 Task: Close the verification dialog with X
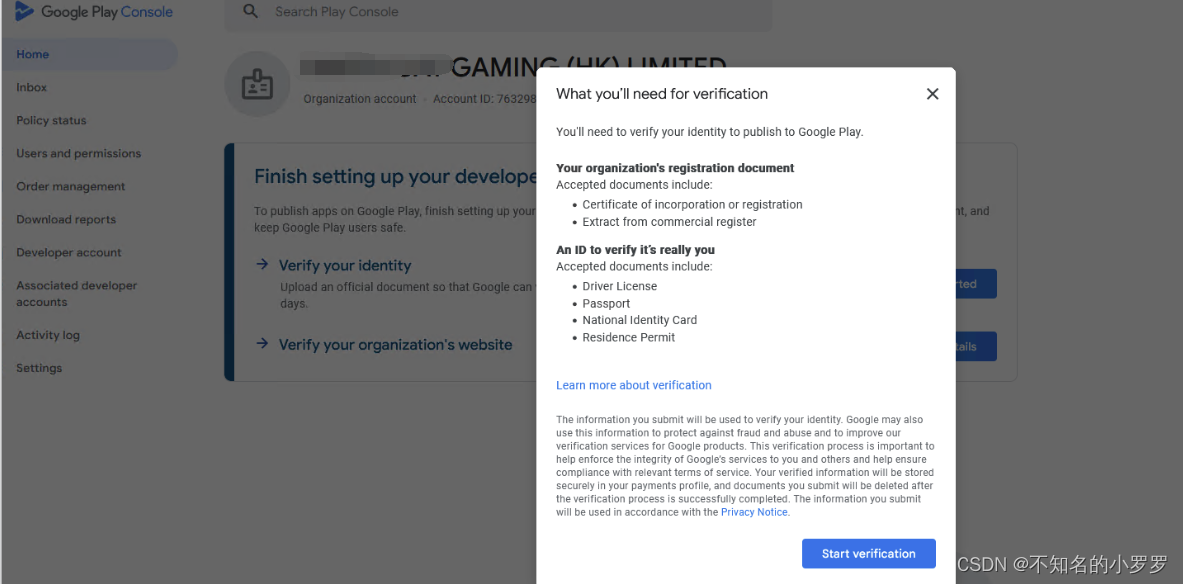coord(933,94)
